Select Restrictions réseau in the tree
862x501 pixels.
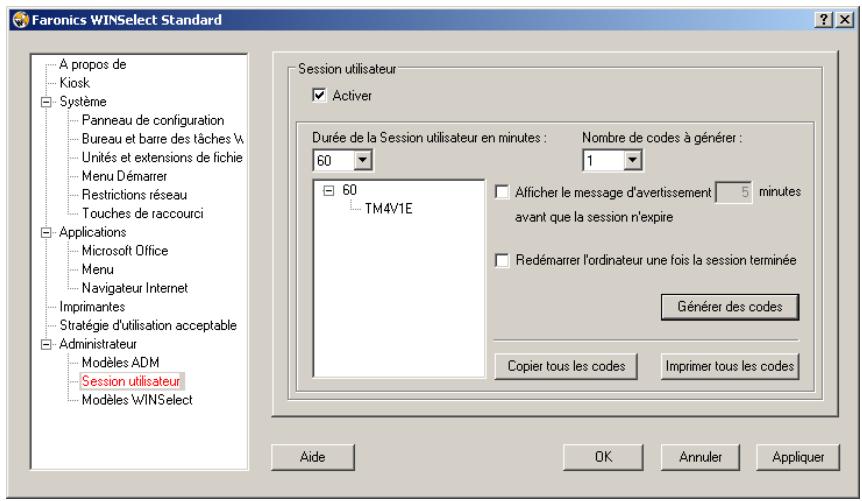(134, 195)
